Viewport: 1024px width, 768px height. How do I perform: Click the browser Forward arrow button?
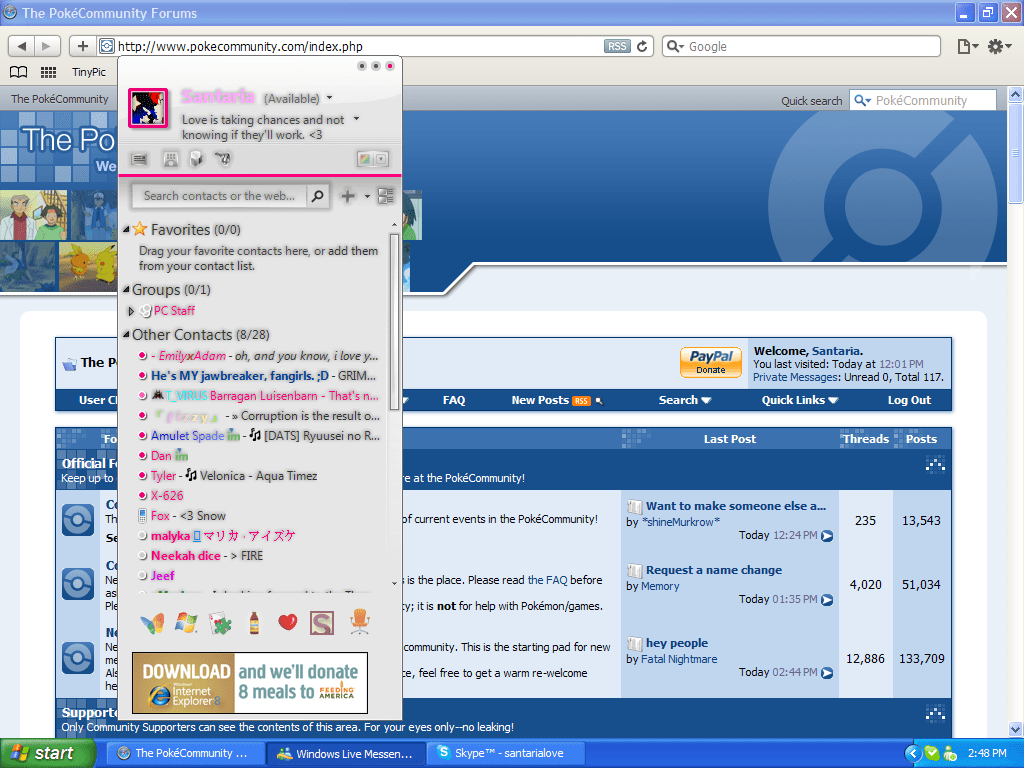click(x=46, y=46)
